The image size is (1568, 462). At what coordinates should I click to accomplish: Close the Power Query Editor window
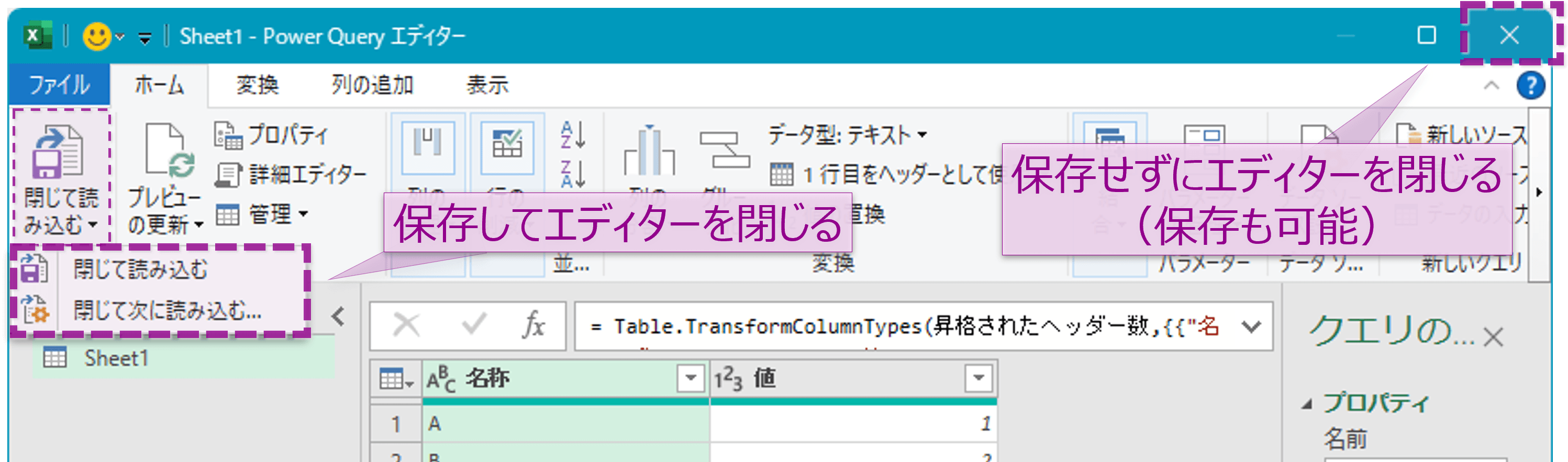pyautogui.click(x=1509, y=35)
